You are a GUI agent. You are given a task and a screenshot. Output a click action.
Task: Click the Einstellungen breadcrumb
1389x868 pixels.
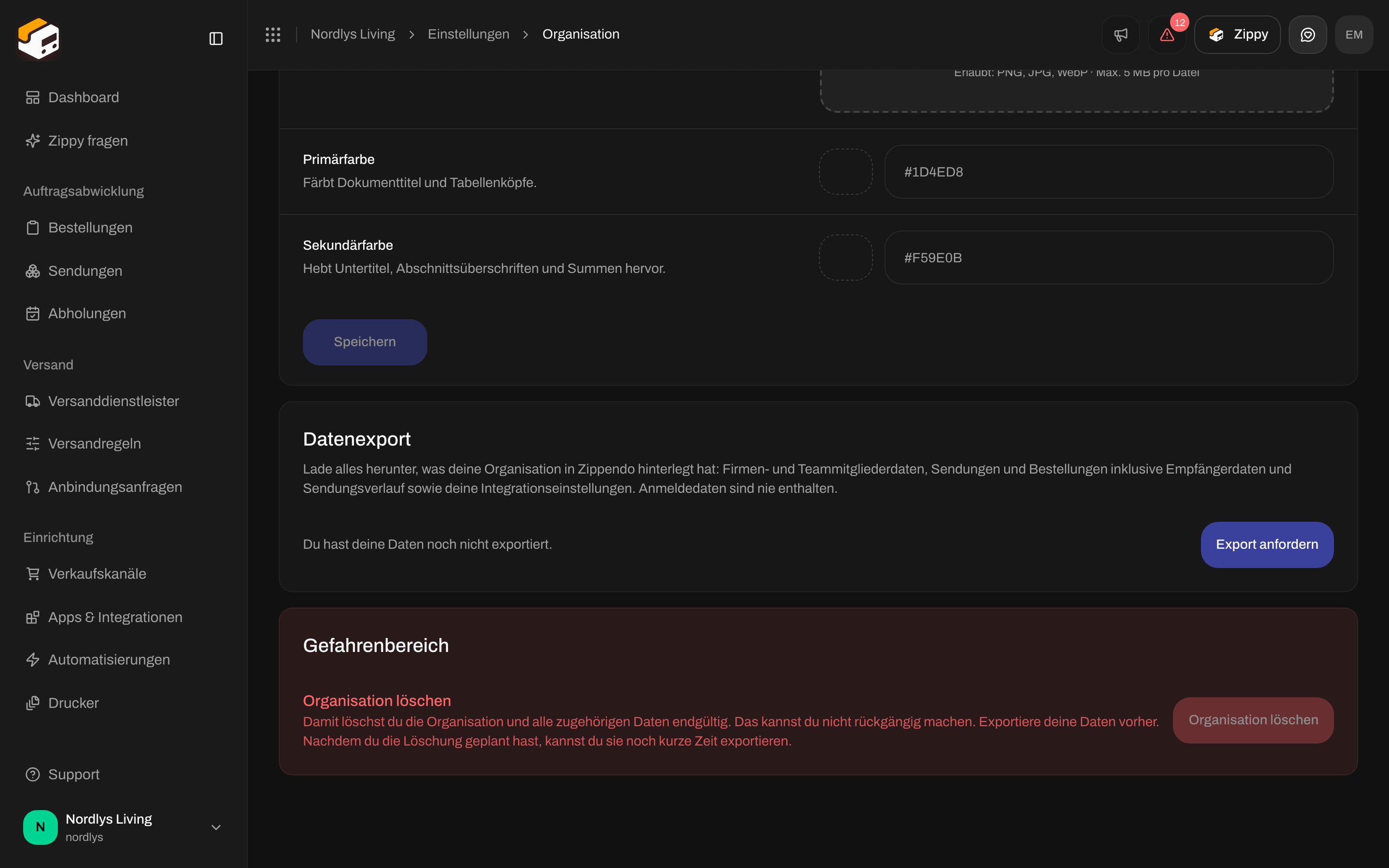(468, 34)
